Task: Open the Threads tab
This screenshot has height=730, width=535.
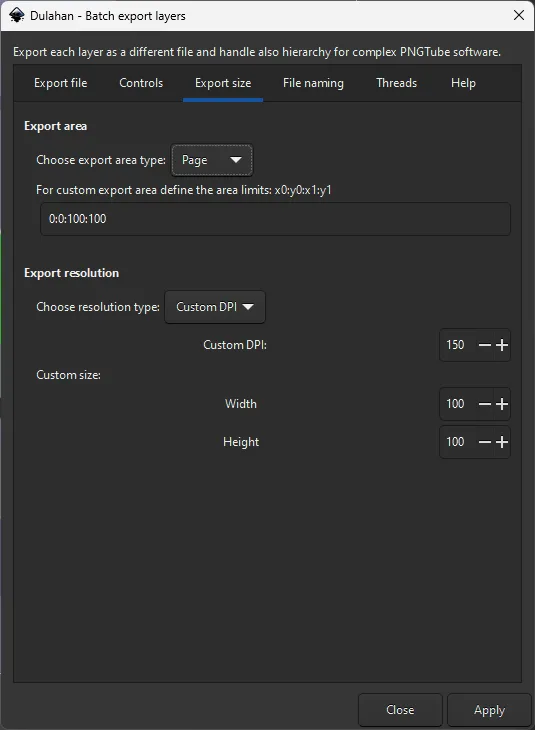Action: (x=396, y=83)
